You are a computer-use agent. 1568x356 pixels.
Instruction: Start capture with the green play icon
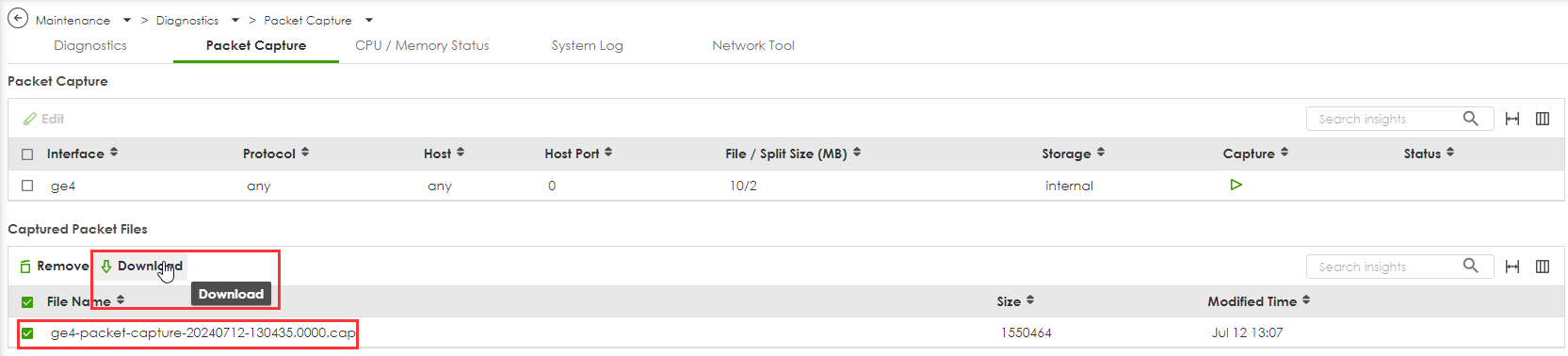(1236, 185)
